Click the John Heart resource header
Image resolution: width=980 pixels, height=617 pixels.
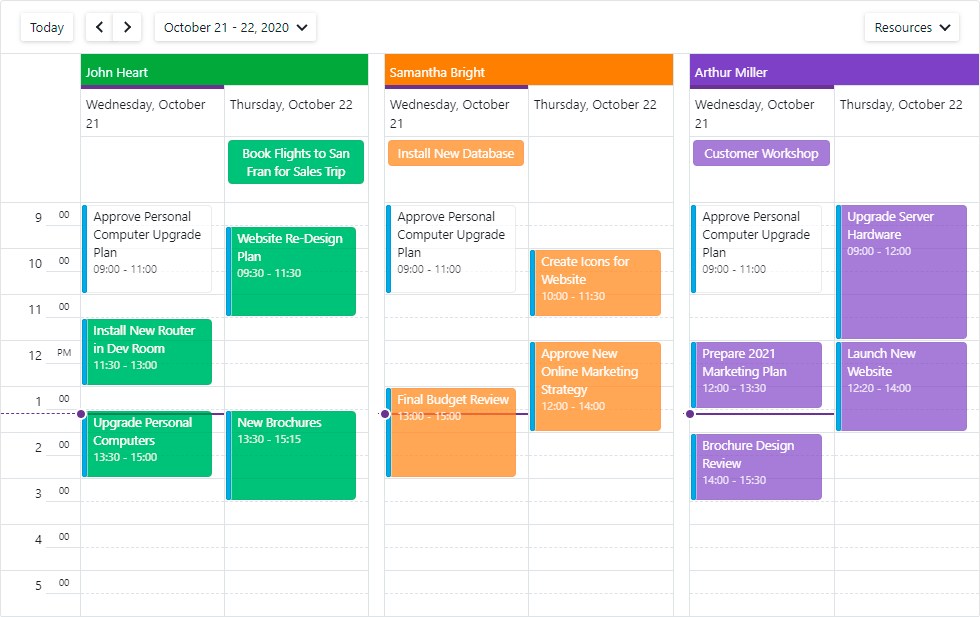pyautogui.click(x=224, y=71)
